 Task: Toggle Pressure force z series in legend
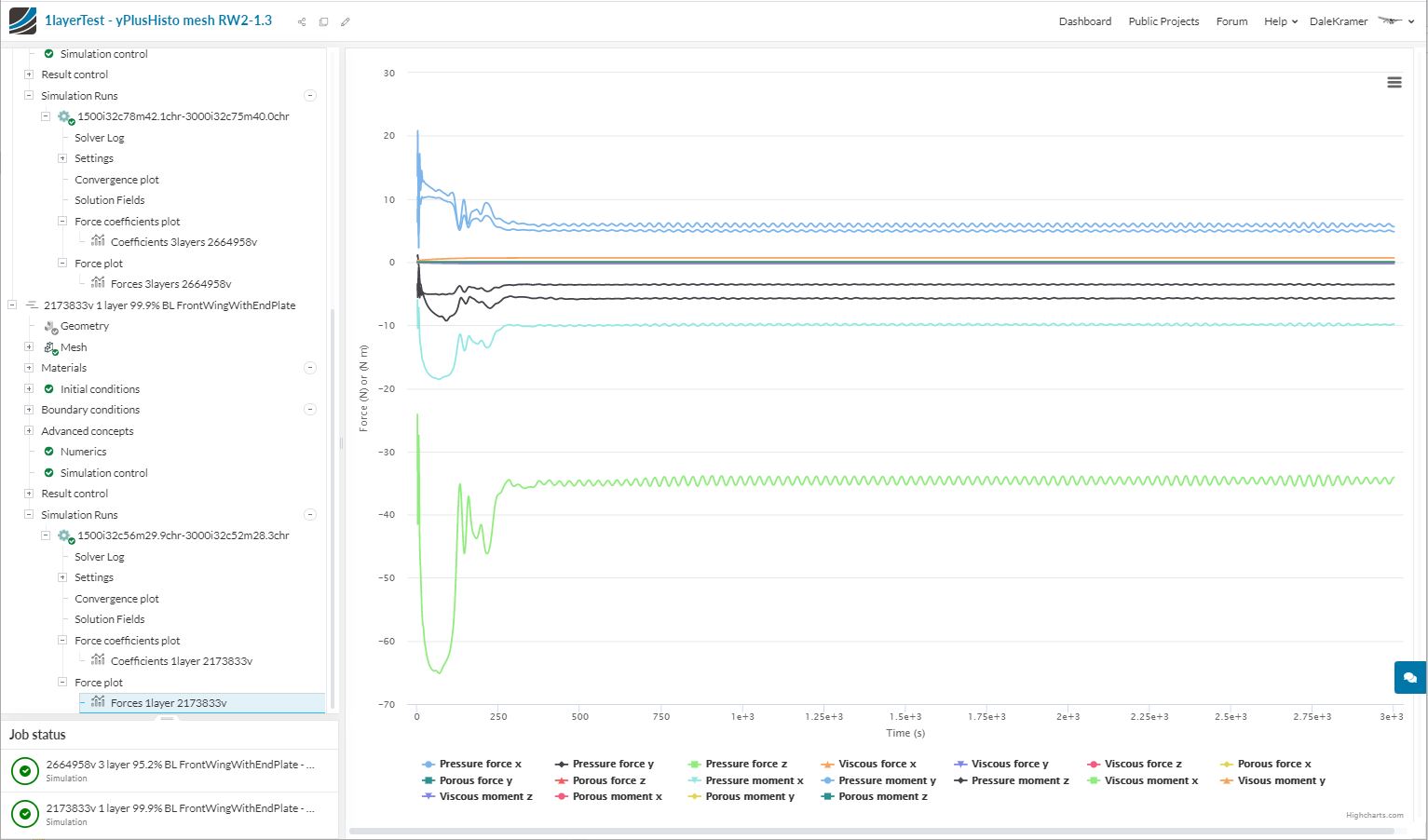(x=746, y=764)
